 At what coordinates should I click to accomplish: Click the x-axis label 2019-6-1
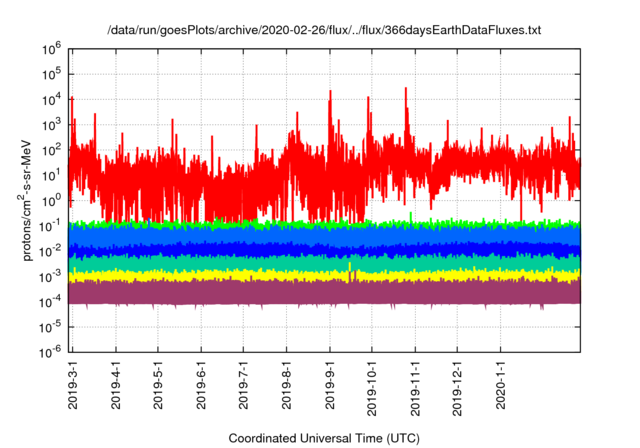pos(201,385)
